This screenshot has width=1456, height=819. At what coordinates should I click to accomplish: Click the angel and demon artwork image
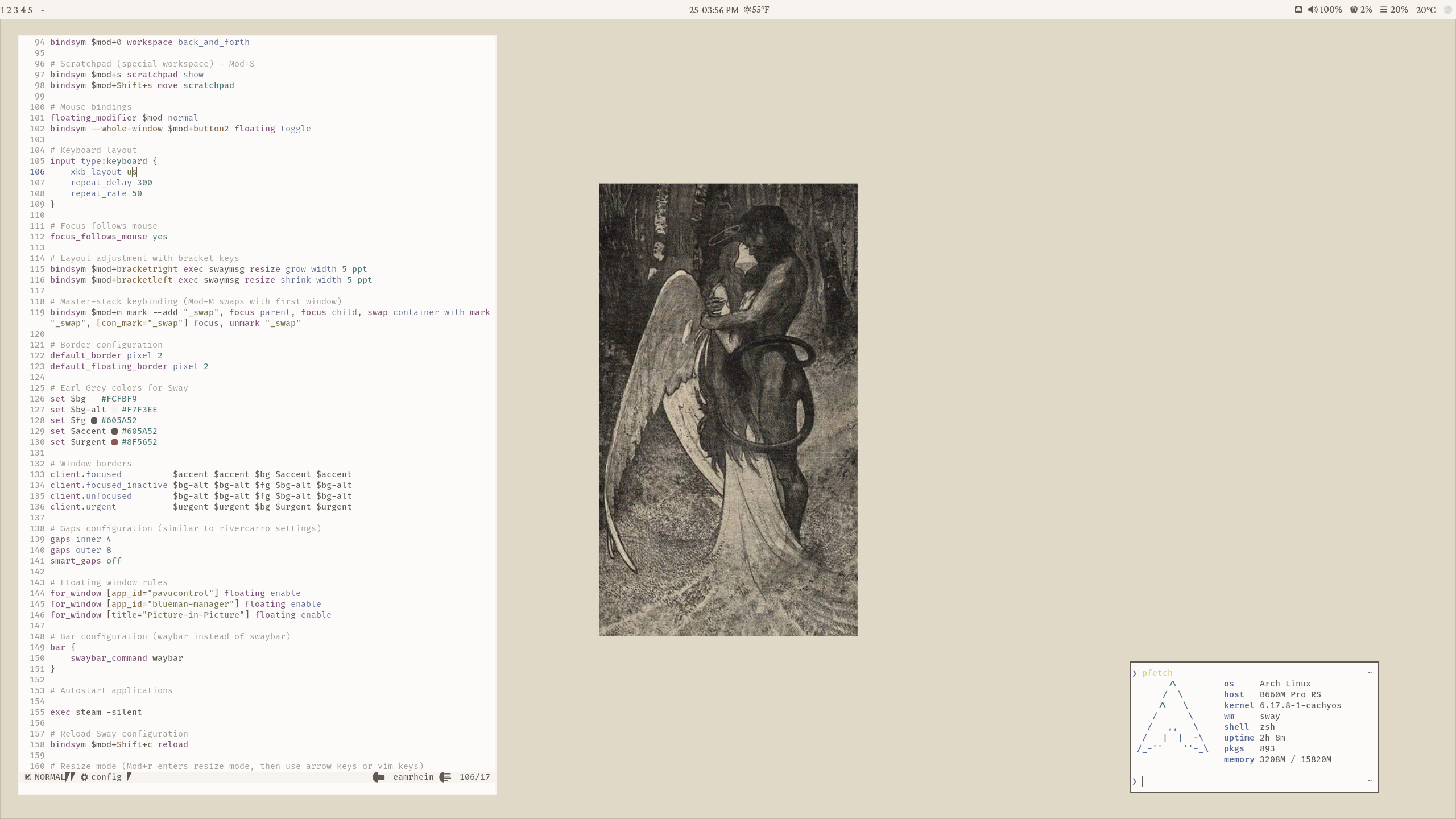pos(728,409)
